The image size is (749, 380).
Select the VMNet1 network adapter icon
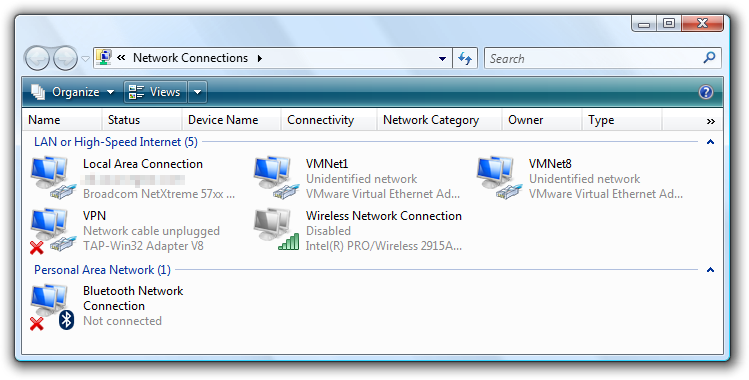click(277, 178)
